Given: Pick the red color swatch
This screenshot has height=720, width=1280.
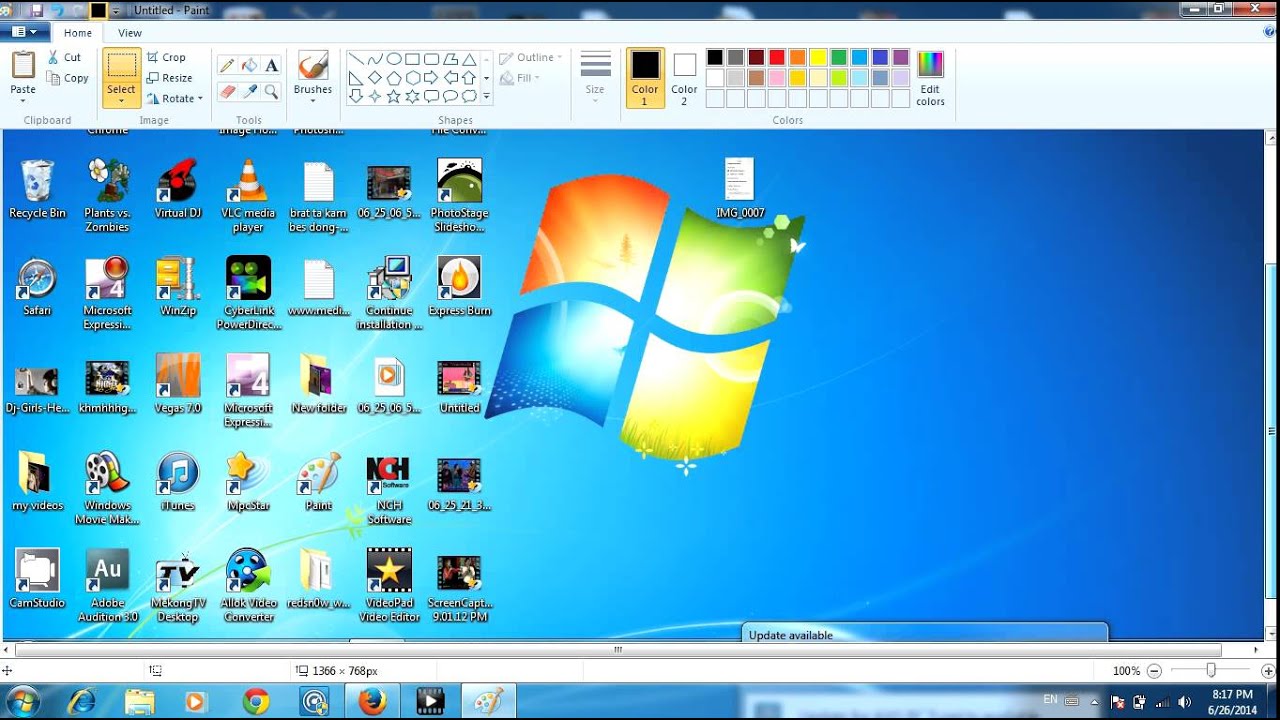Looking at the screenshot, I should coord(777,57).
